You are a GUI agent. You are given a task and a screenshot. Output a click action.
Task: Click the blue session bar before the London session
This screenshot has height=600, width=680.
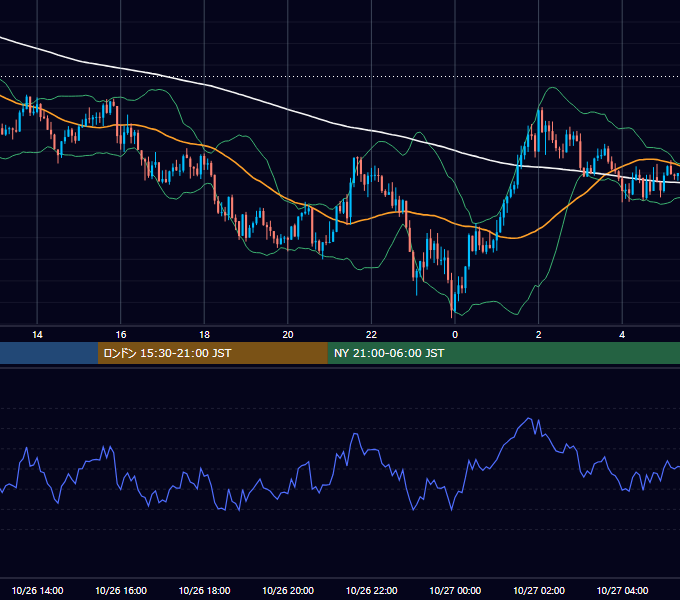click(49, 353)
